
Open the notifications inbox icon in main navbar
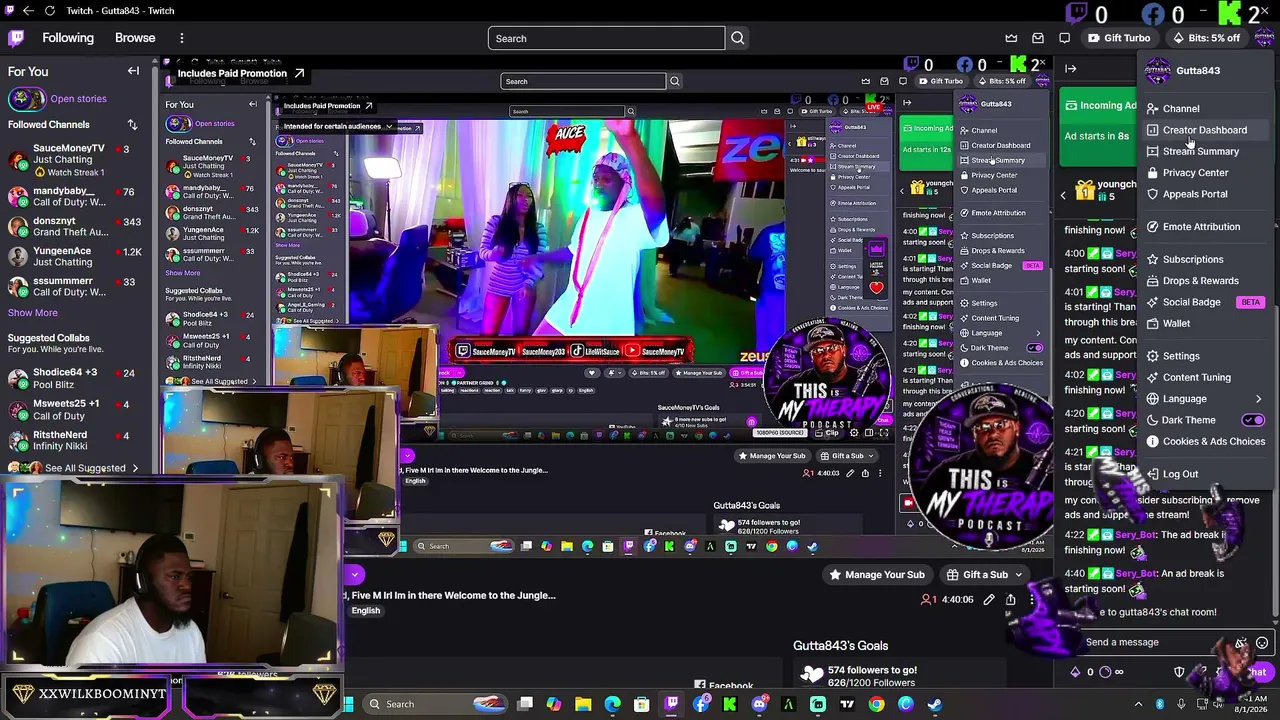pyautogui.click(x=1038, y=38)
